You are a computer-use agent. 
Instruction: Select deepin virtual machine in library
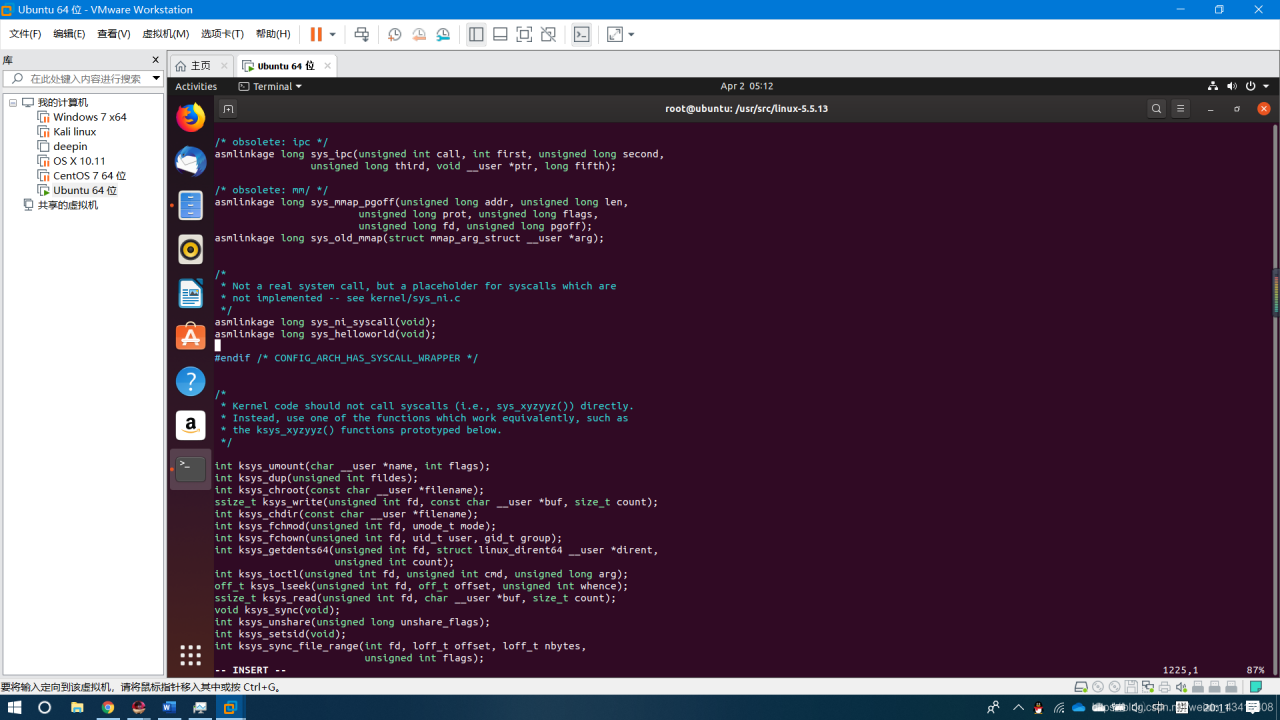pos(70,146)
